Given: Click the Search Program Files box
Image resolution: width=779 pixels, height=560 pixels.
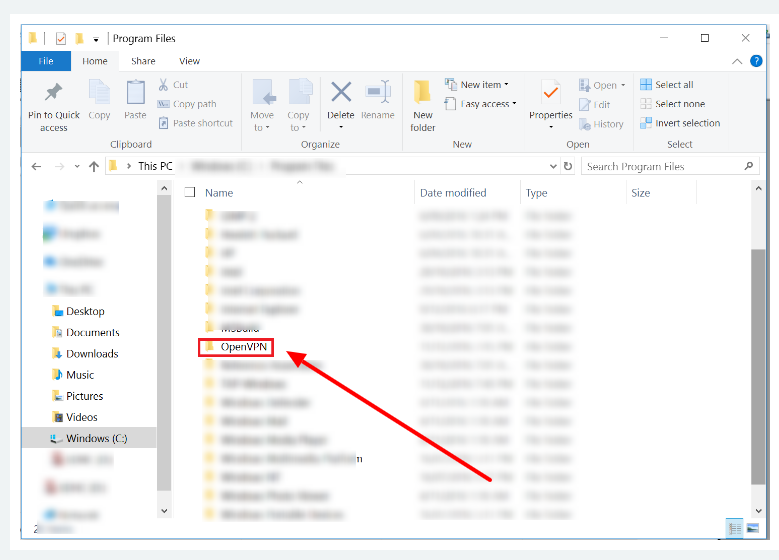Looking at the screenshot, I should (670, 166).
